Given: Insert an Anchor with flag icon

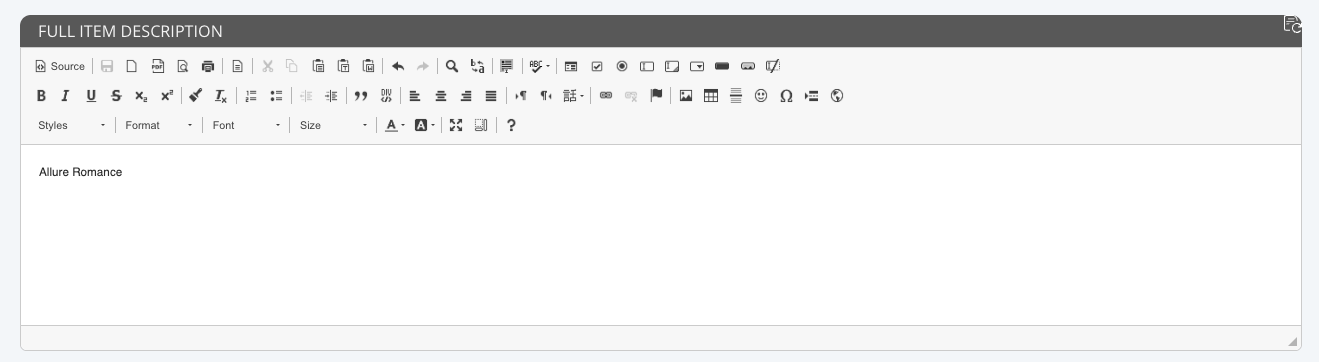Looking at the screenshot, I should click(657, 96).
